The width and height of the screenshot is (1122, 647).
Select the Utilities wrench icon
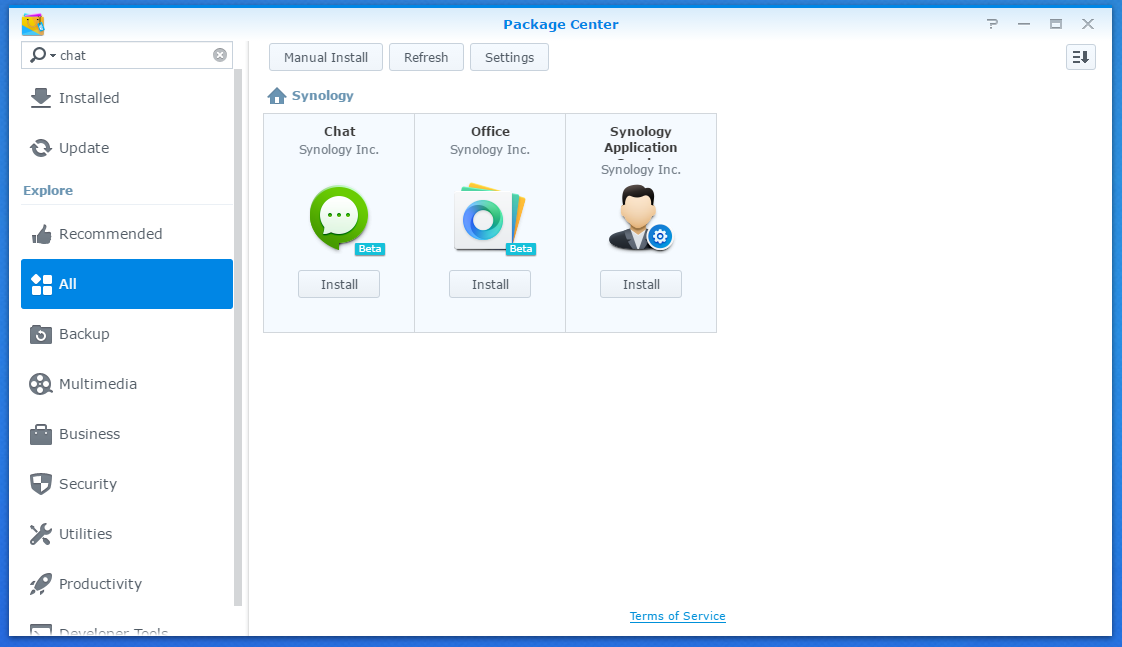[40, 534]
